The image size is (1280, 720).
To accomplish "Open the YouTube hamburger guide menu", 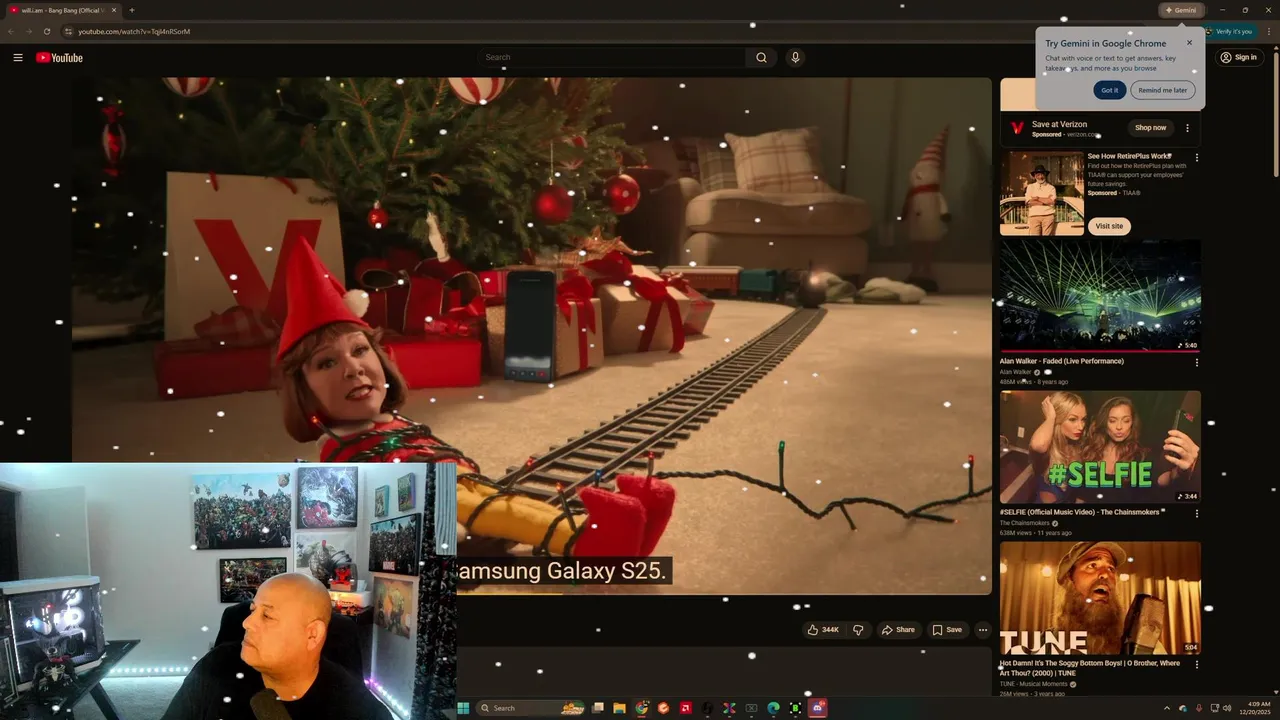I will pyautogui.click(x=18, y=57).
